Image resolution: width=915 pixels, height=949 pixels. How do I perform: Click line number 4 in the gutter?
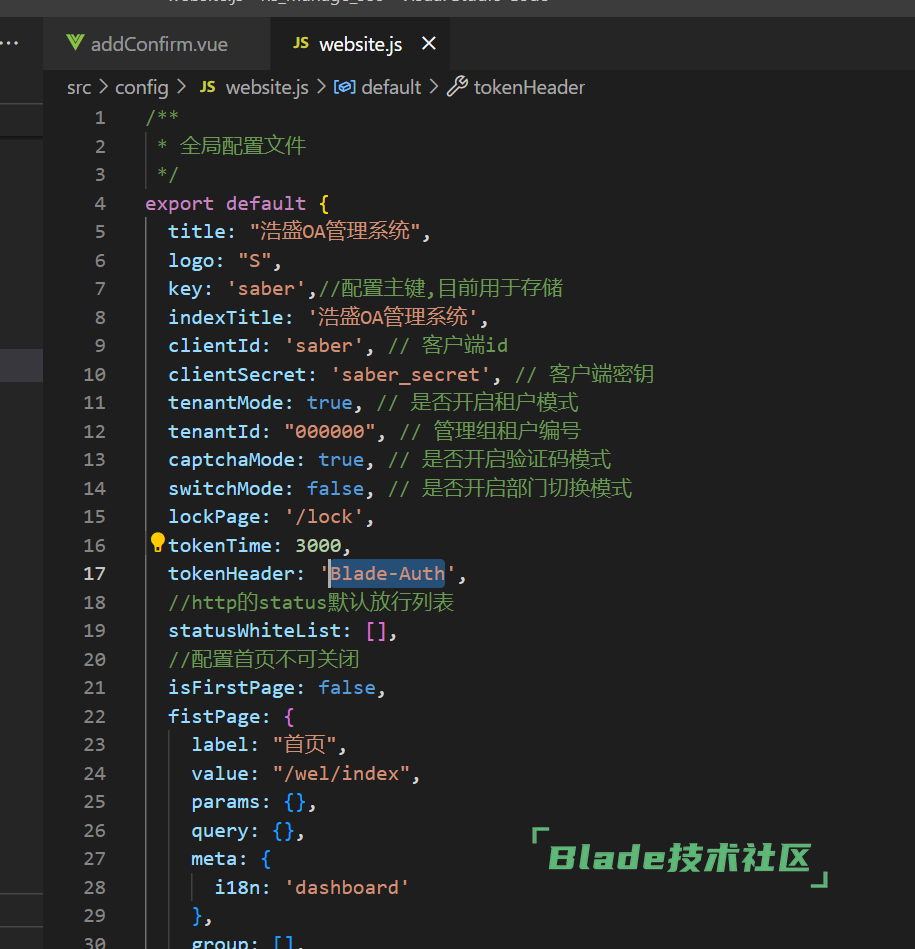[100, 203]
